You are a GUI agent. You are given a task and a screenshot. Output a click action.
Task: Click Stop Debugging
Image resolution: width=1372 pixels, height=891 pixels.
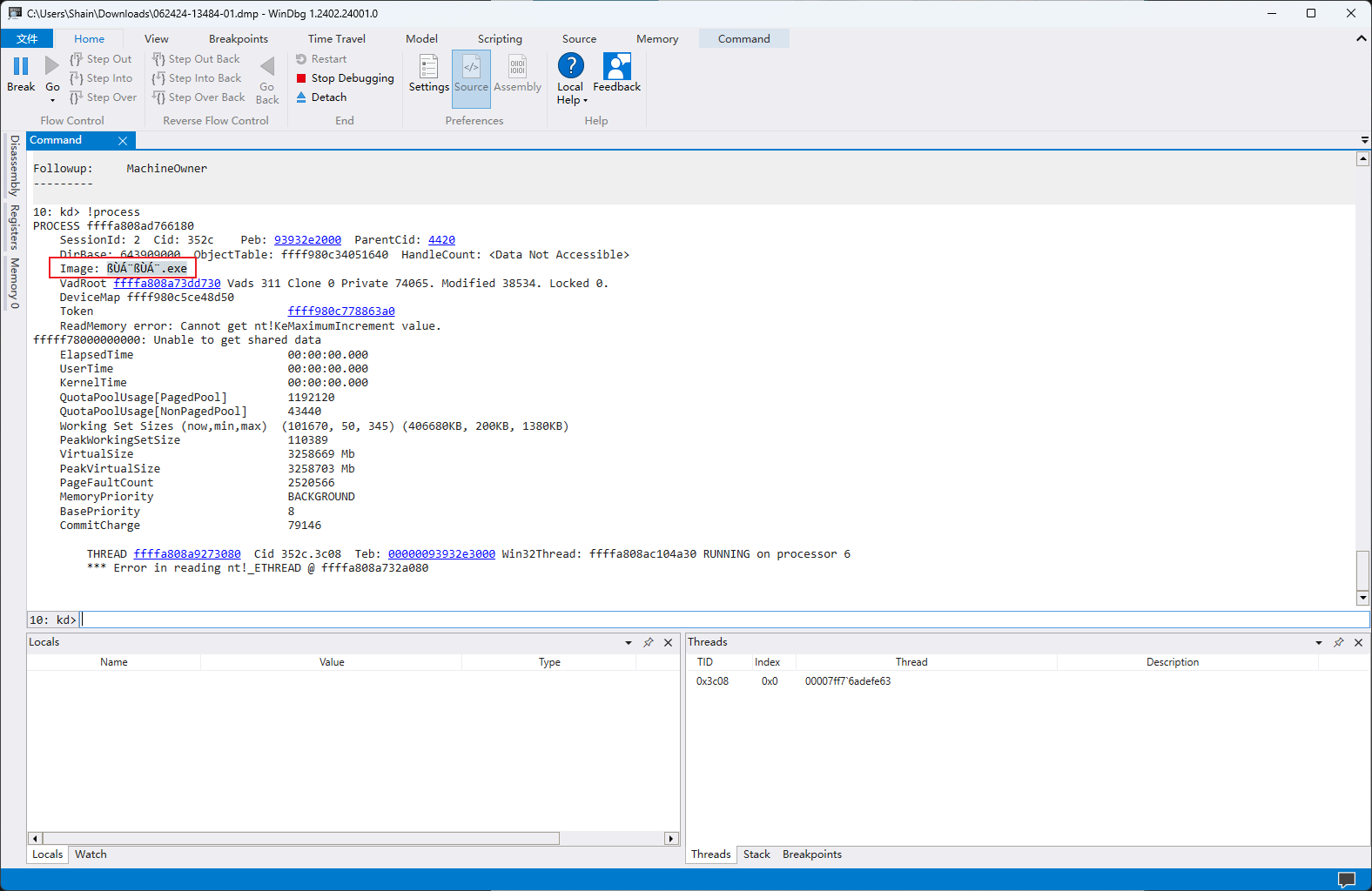[345, 78]
